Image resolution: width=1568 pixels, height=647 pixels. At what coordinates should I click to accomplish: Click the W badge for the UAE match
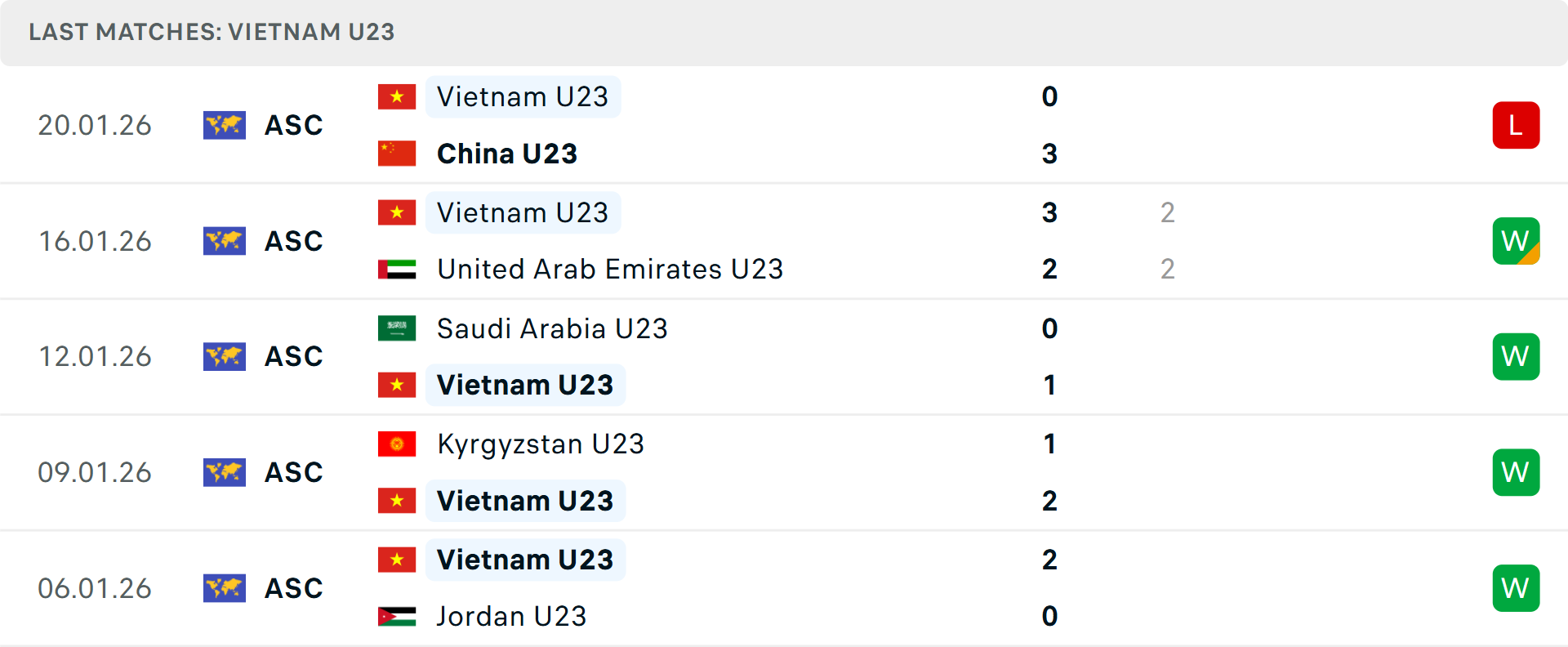(1516, 241)
